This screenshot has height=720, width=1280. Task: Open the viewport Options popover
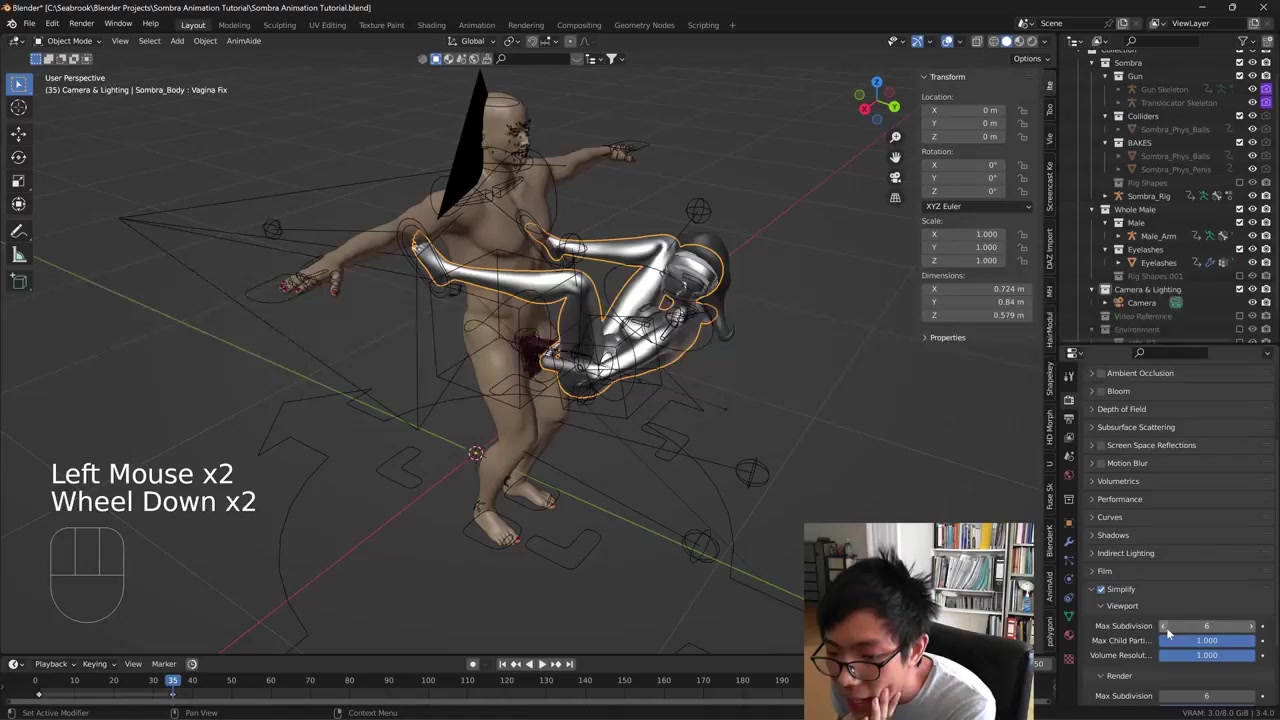(x=1029, y=59)
